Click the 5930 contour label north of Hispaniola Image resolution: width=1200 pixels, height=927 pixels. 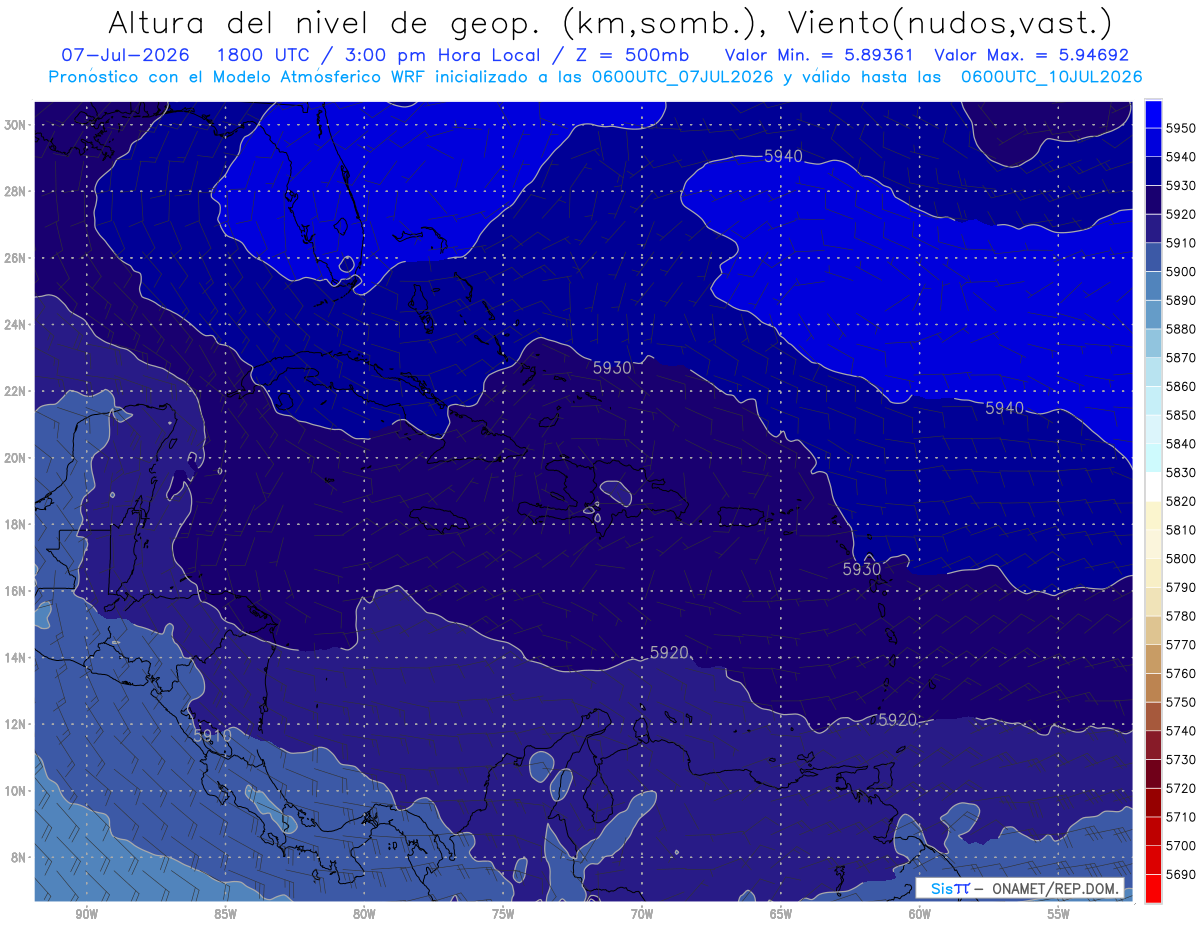(x=612, y=367)
